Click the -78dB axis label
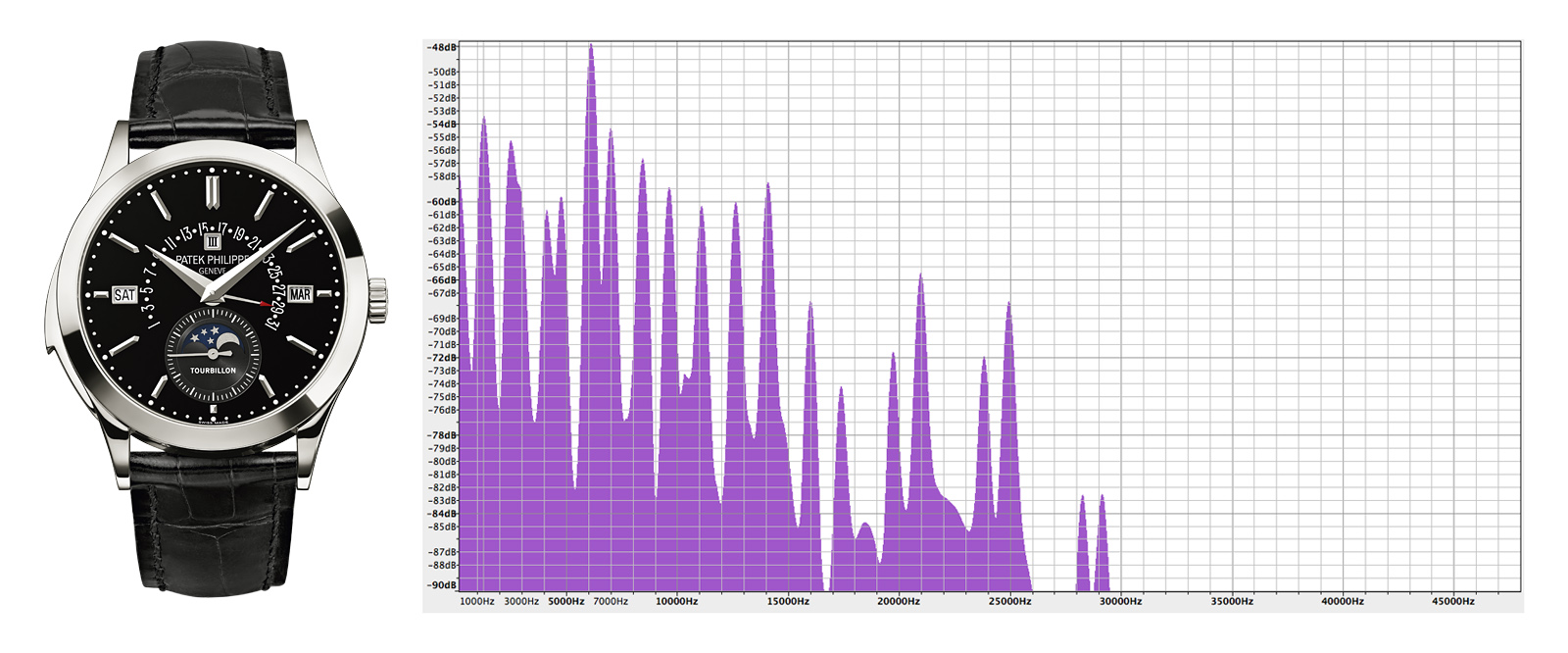This screenshot has width=1568, height=653. 442,434
